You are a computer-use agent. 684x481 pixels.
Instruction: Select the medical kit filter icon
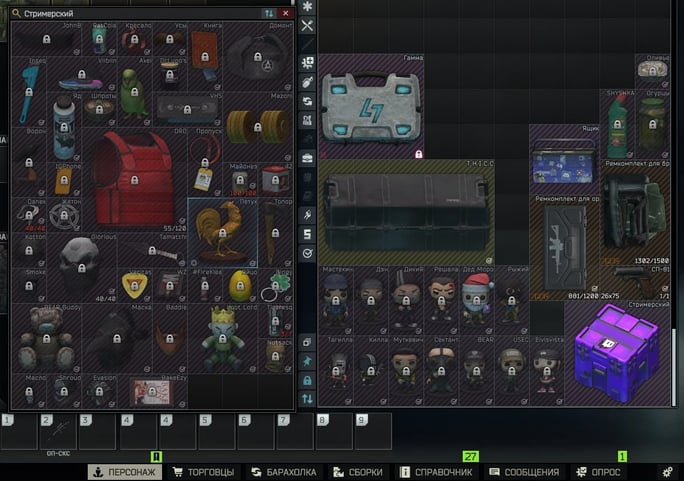pos(308,62)
